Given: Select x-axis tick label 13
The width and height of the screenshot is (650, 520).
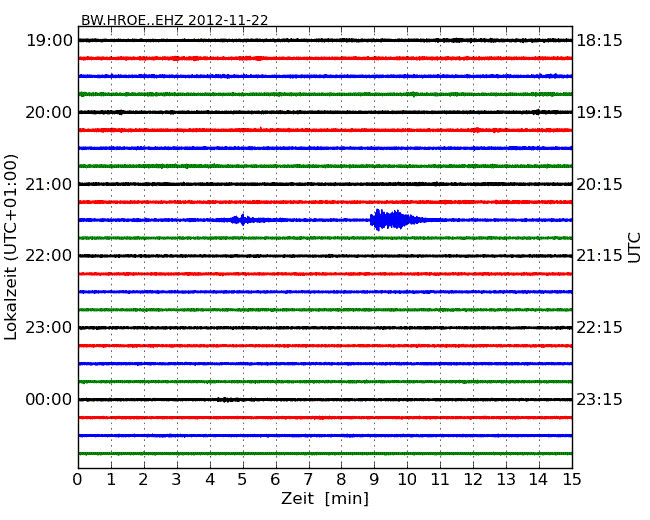Looking at the screenshot, I should pyautogui.click(x=506, y=479).
